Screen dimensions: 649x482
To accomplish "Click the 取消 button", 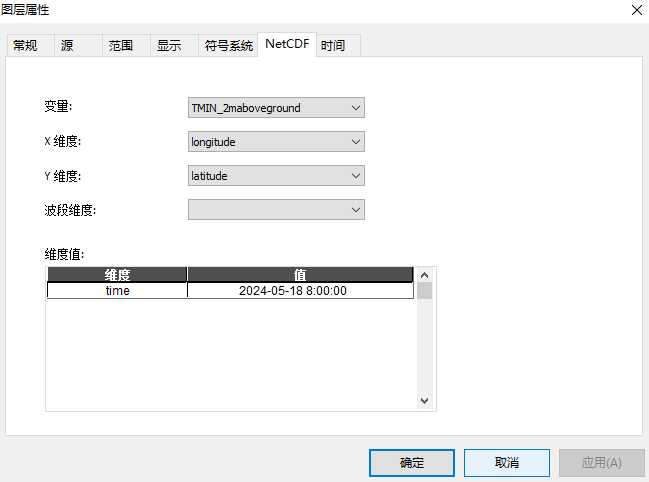I will (506, 463).
